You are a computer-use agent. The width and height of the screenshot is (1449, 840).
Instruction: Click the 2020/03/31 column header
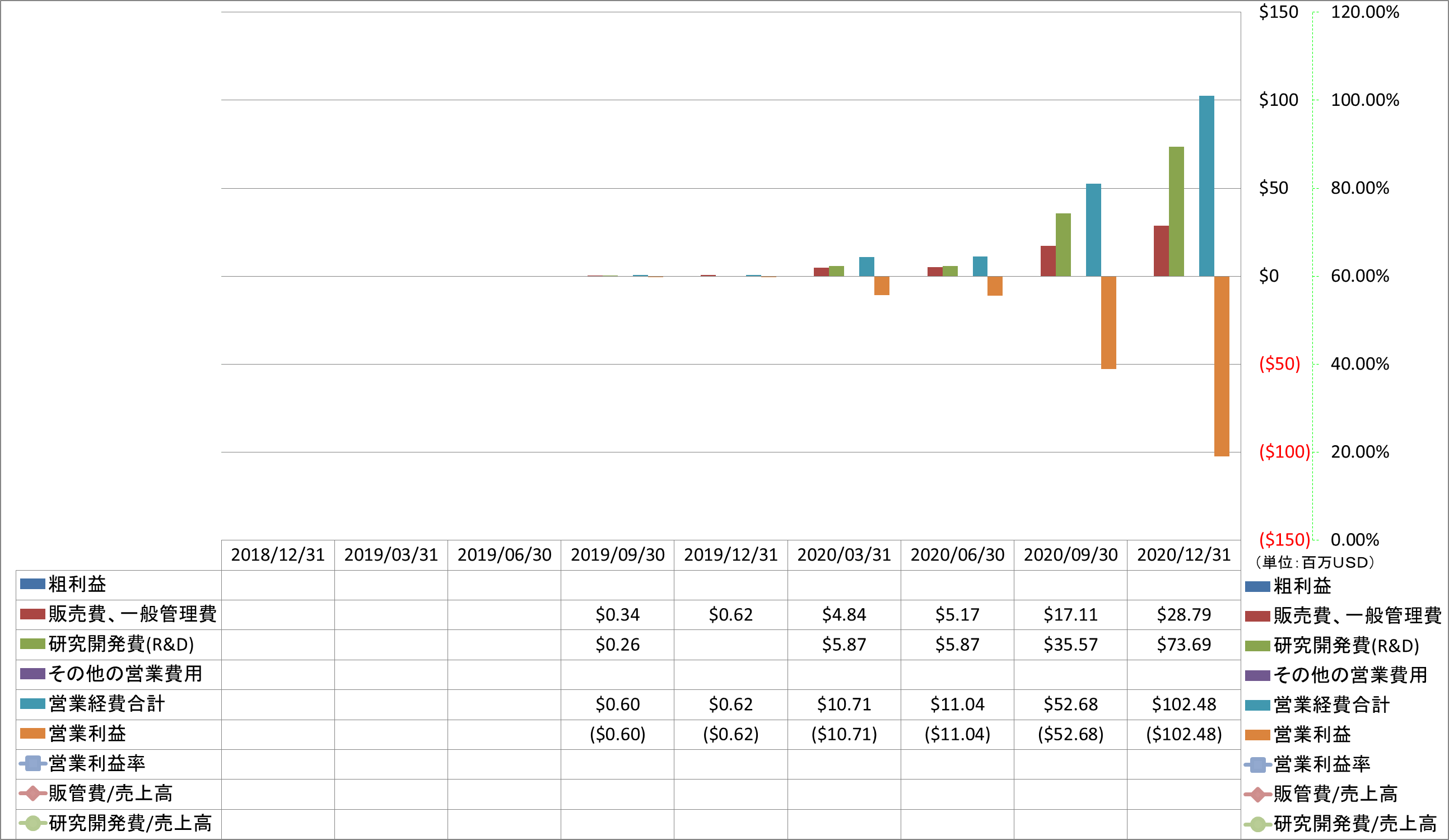tap(844, 555)
